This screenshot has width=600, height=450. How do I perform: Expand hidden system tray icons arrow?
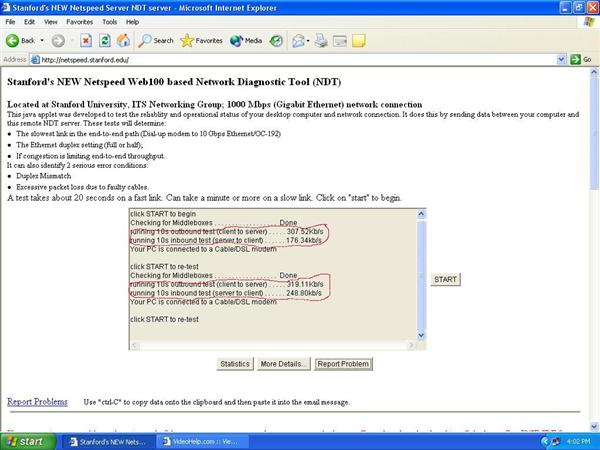[x=545, y=442]
